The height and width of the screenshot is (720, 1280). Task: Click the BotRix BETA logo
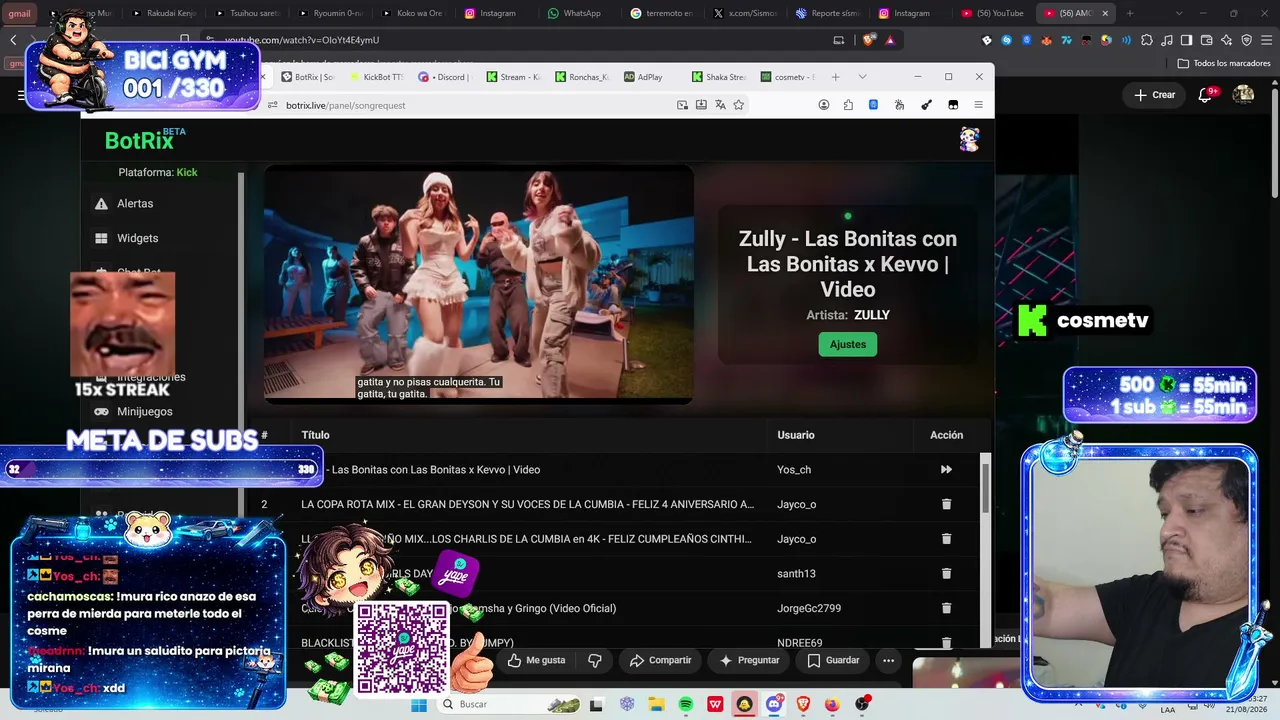(145, 140)
